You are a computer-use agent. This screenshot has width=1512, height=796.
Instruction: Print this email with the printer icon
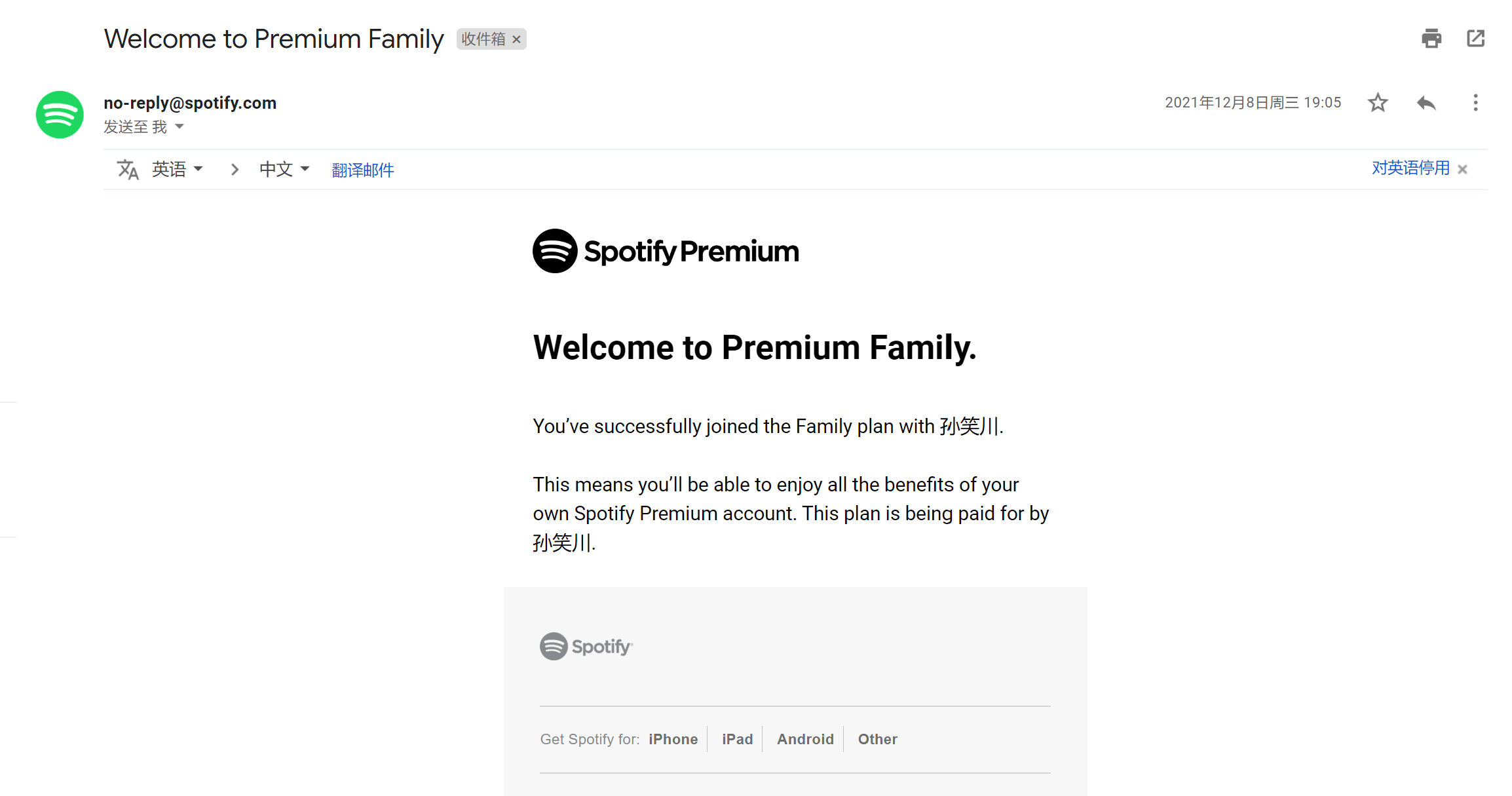coord(1431,39)
